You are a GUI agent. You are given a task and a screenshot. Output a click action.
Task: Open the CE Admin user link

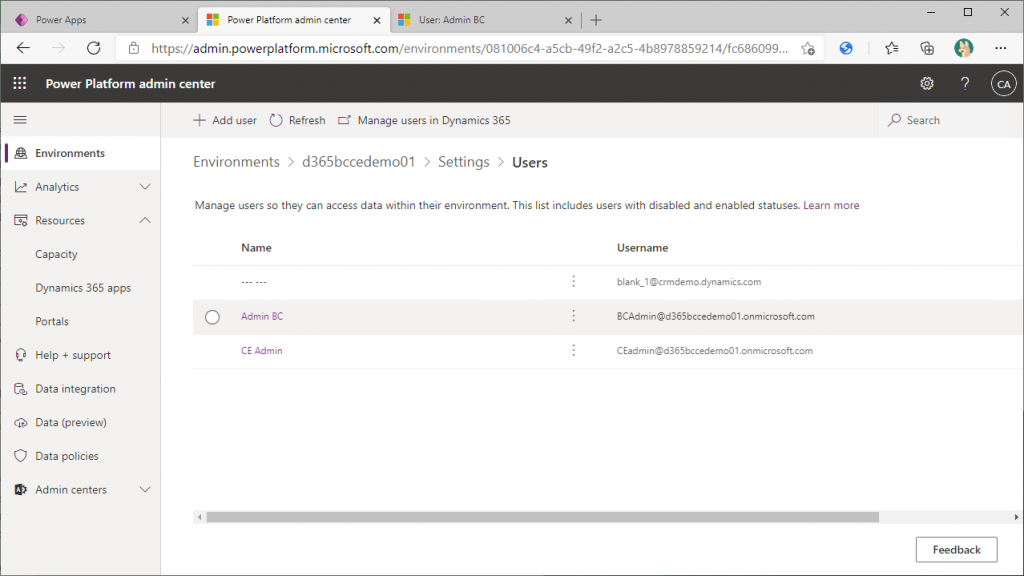click(261, 351)
